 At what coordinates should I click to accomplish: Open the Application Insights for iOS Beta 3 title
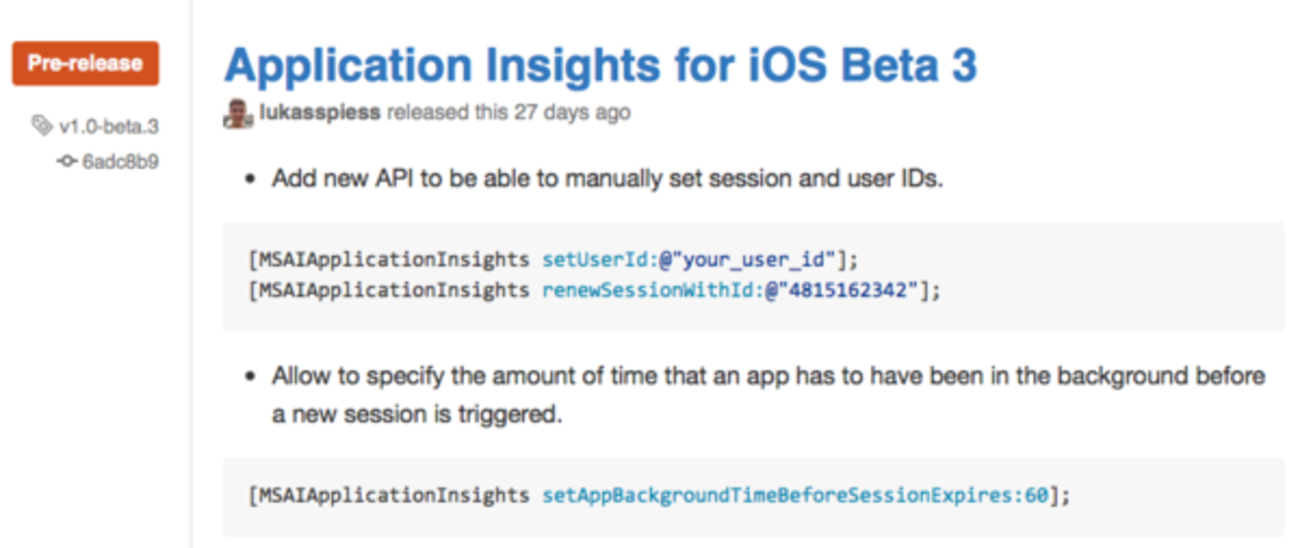coord(600,65)
